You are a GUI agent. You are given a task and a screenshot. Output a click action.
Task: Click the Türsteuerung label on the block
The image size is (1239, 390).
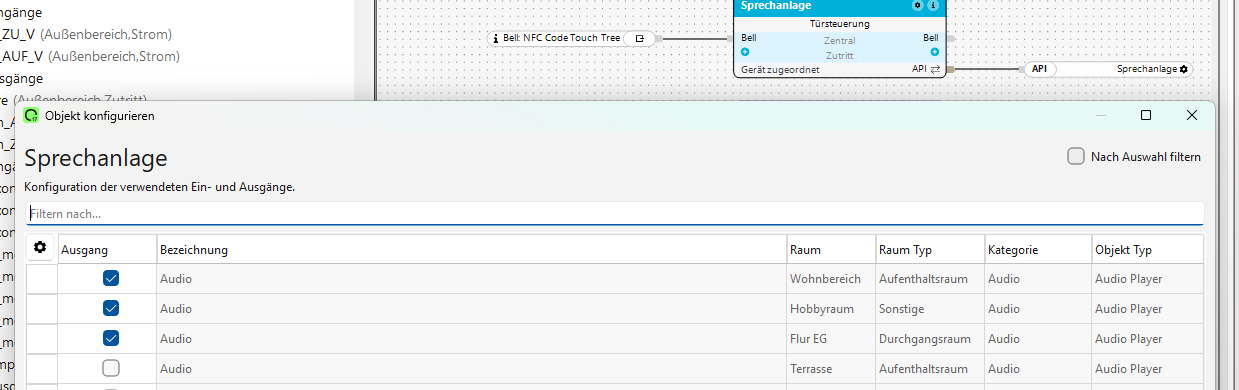pos(839,23)
